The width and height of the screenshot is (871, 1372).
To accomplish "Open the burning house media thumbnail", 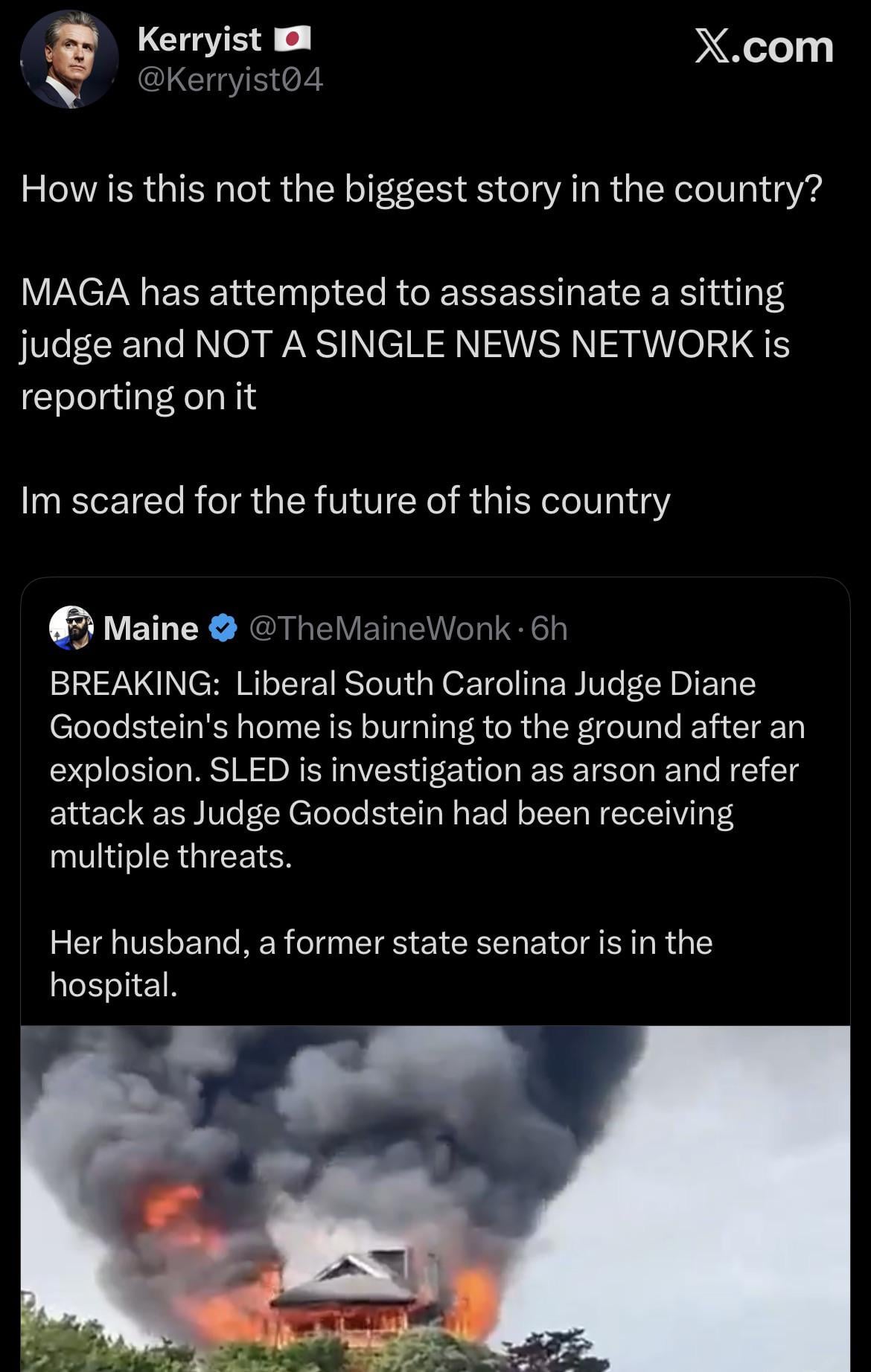I will click(435, 1198).
